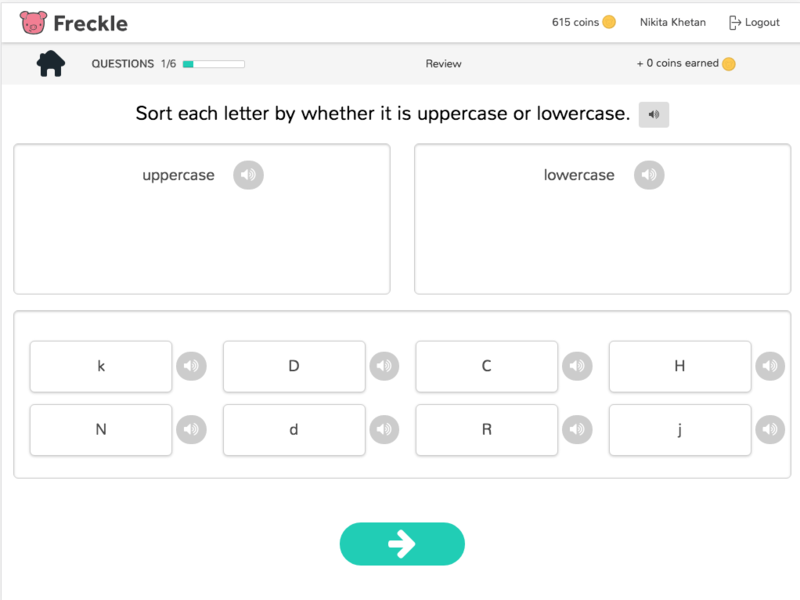Play sound for letter N
Image resolution: width=800 pixels, height=600 pixels.
[x=191, y=430]
